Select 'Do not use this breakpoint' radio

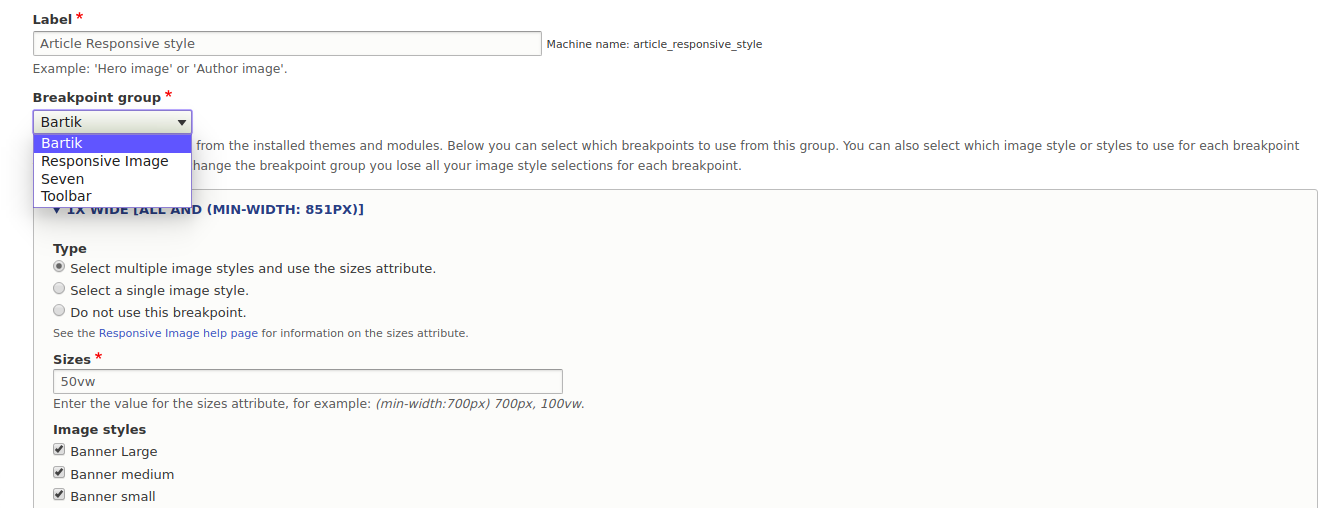click(x=60, y=311)
